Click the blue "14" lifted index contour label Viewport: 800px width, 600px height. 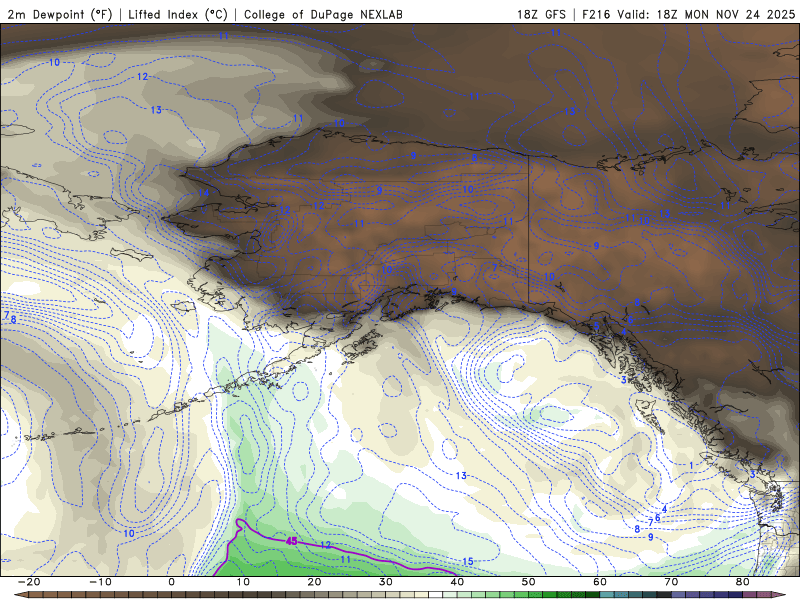[x=204, y=192]
